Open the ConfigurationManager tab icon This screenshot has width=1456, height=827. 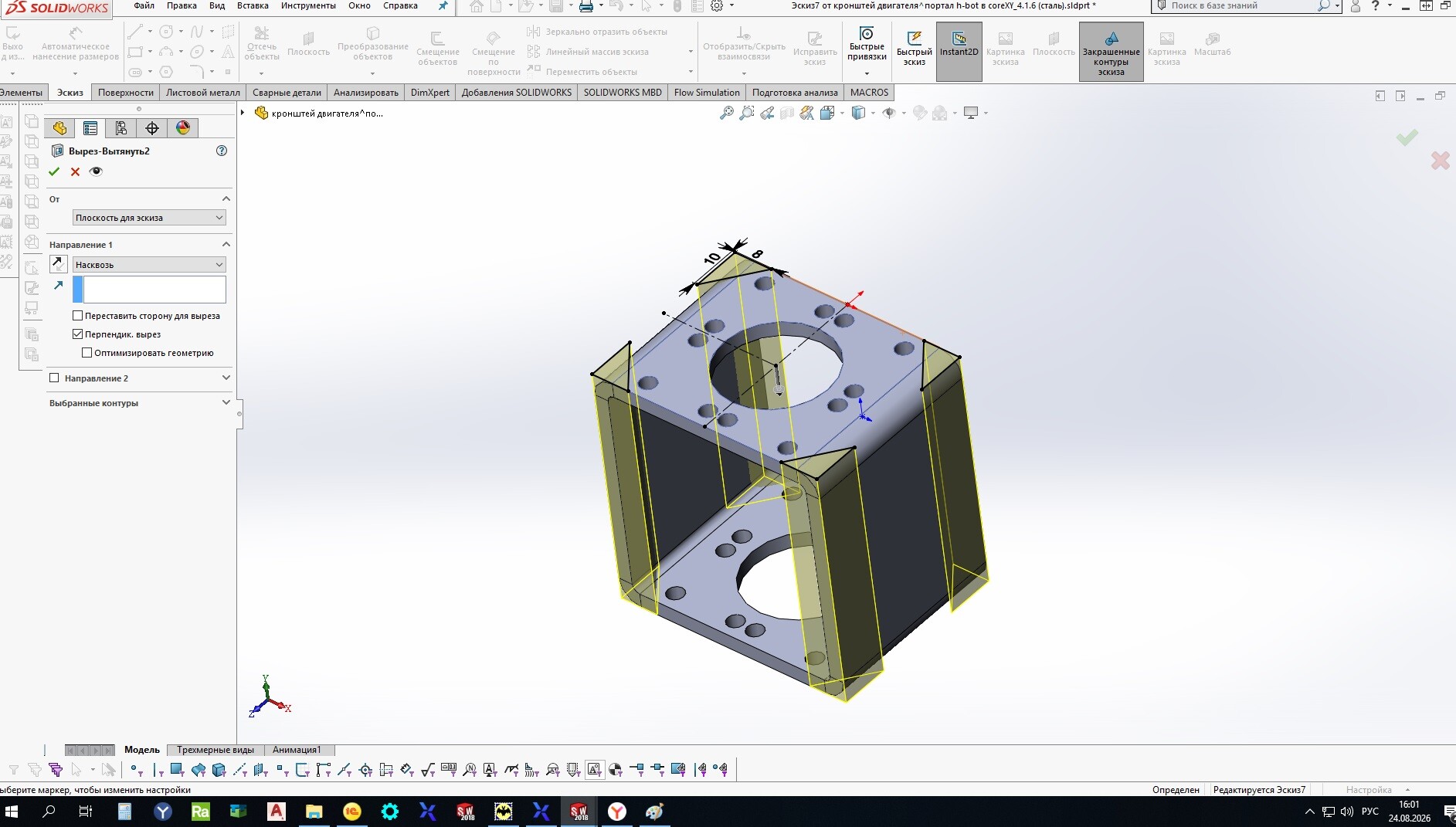point(120,128)
